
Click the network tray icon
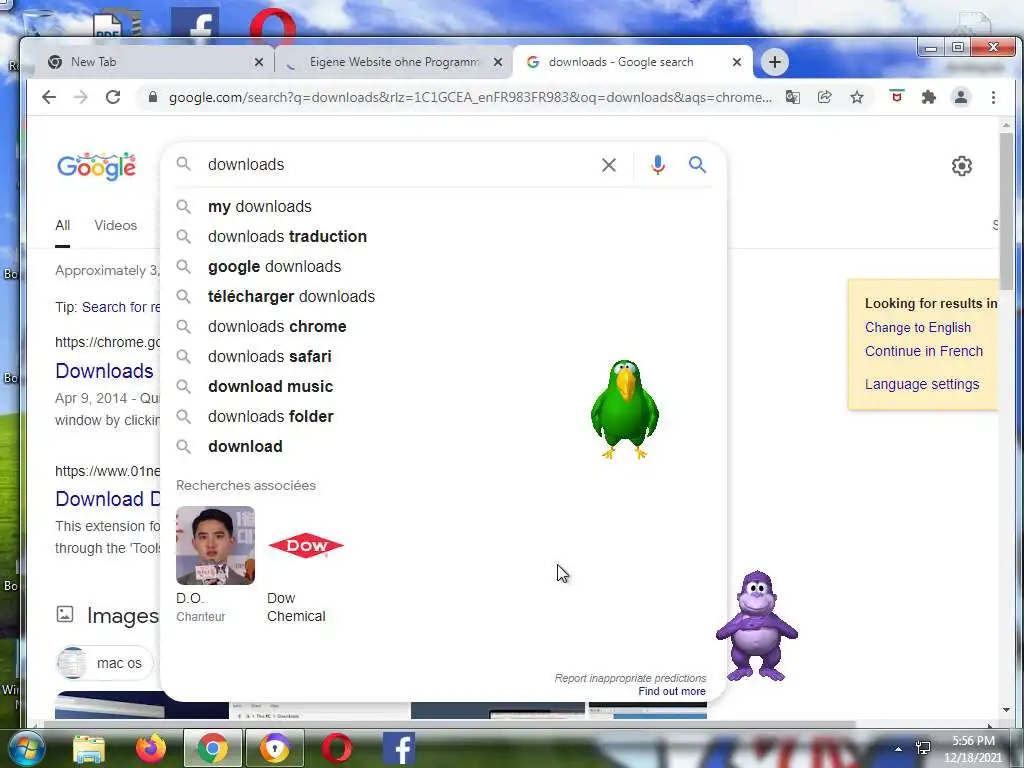point(923,748)
